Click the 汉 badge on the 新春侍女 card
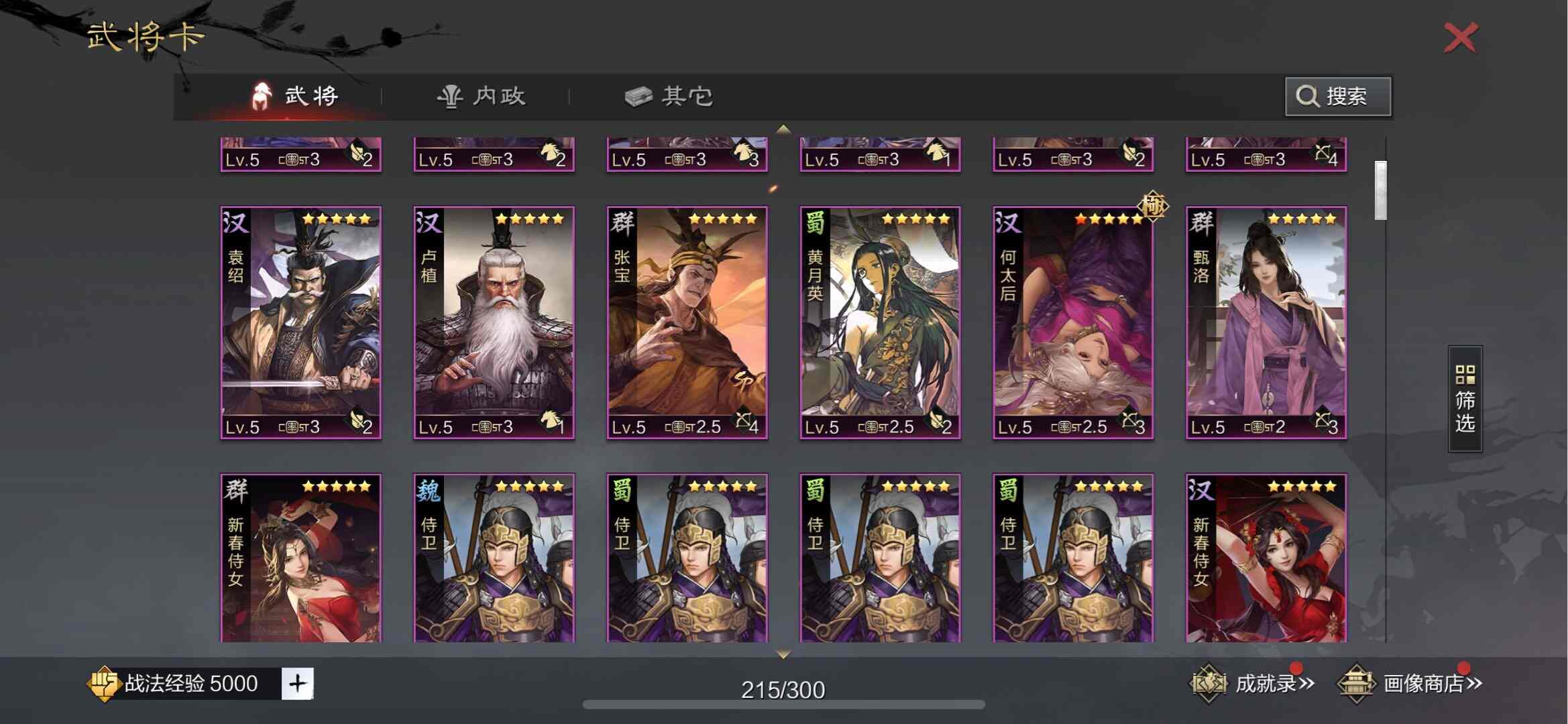Image resolution: width=1568 pixels, height=724 pixels. (1201, 490)
